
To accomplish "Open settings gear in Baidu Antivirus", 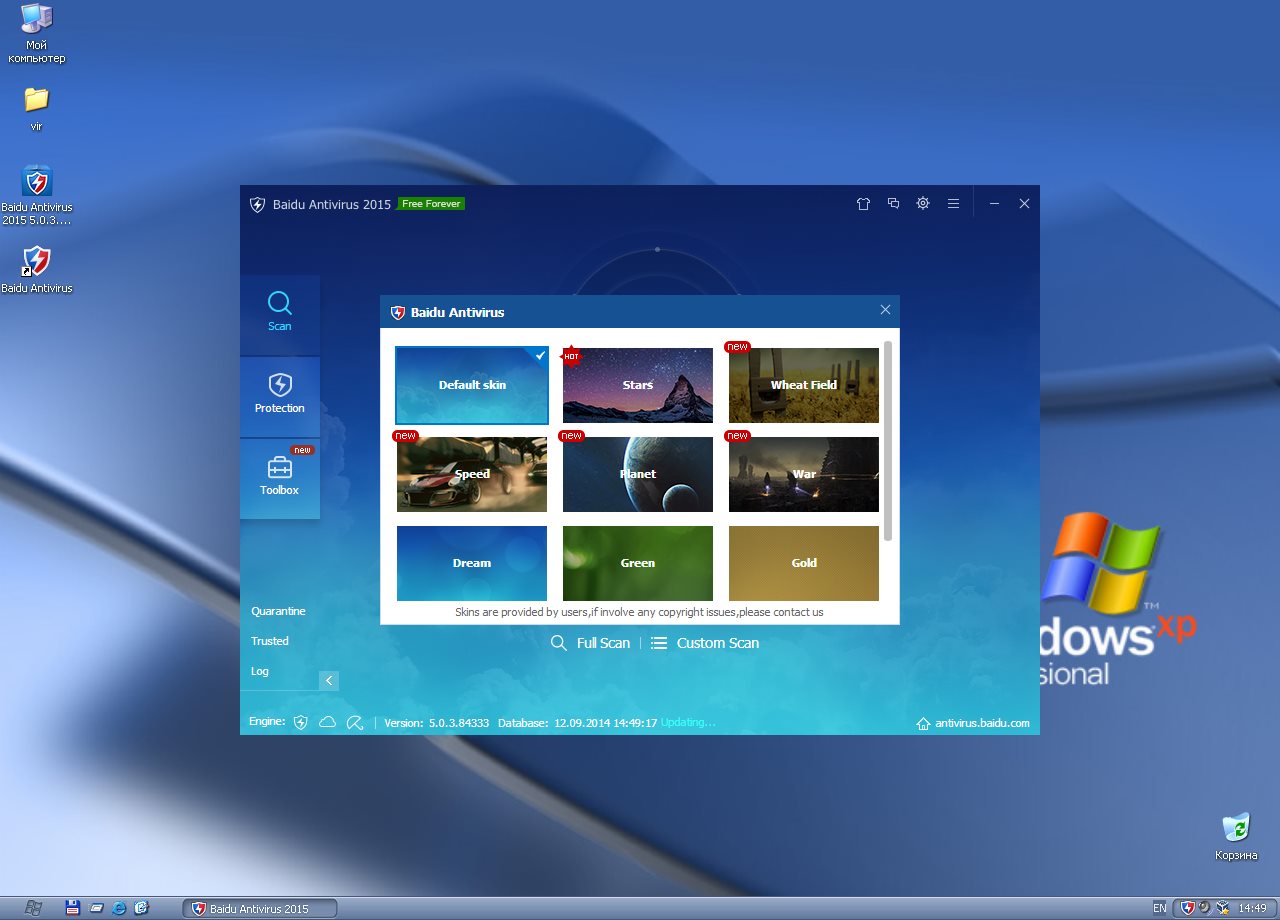I will [923, 203].
